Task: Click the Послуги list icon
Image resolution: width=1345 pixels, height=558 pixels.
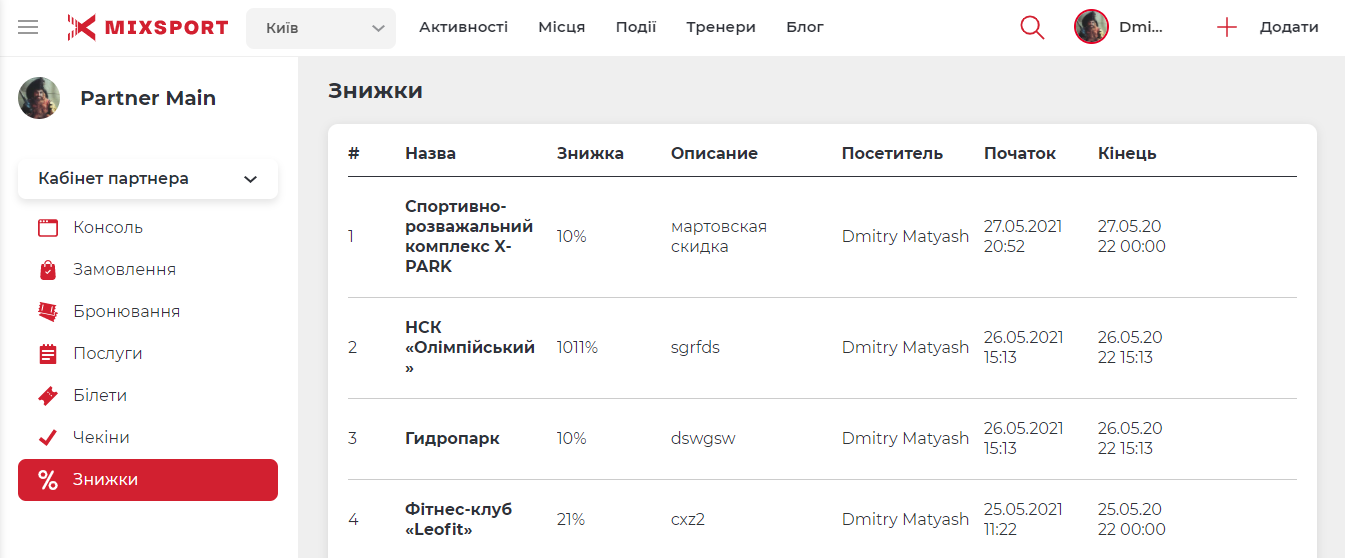Action: coord(48,354)
